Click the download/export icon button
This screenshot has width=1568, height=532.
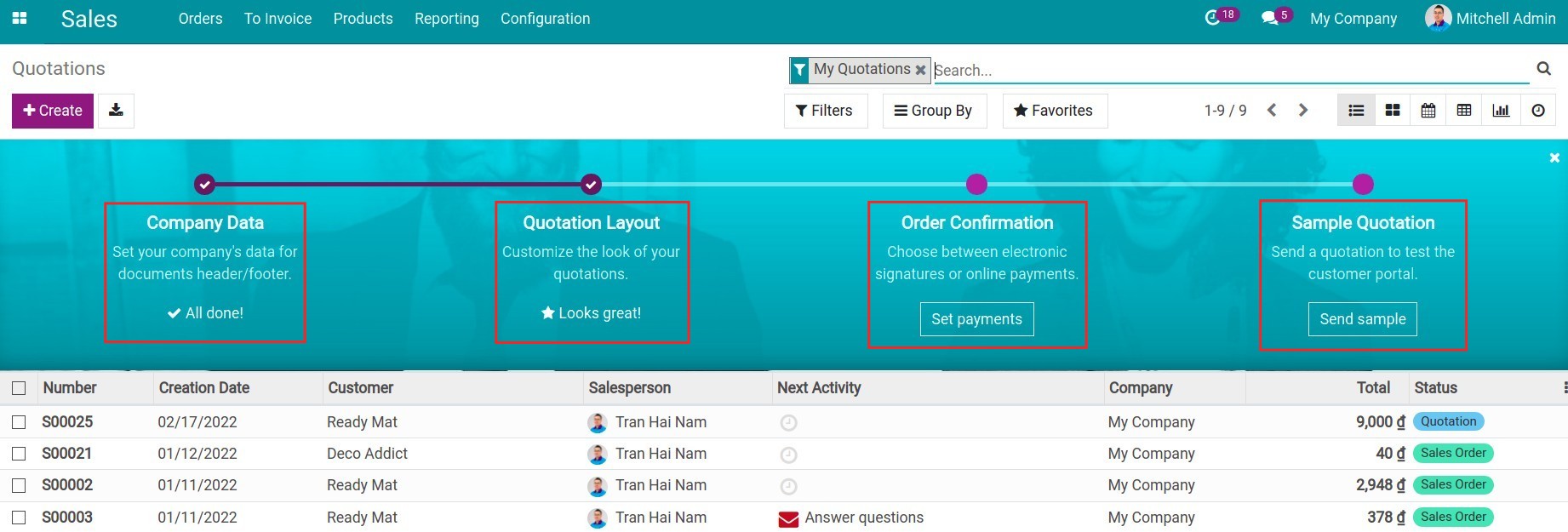click(117, 111)
